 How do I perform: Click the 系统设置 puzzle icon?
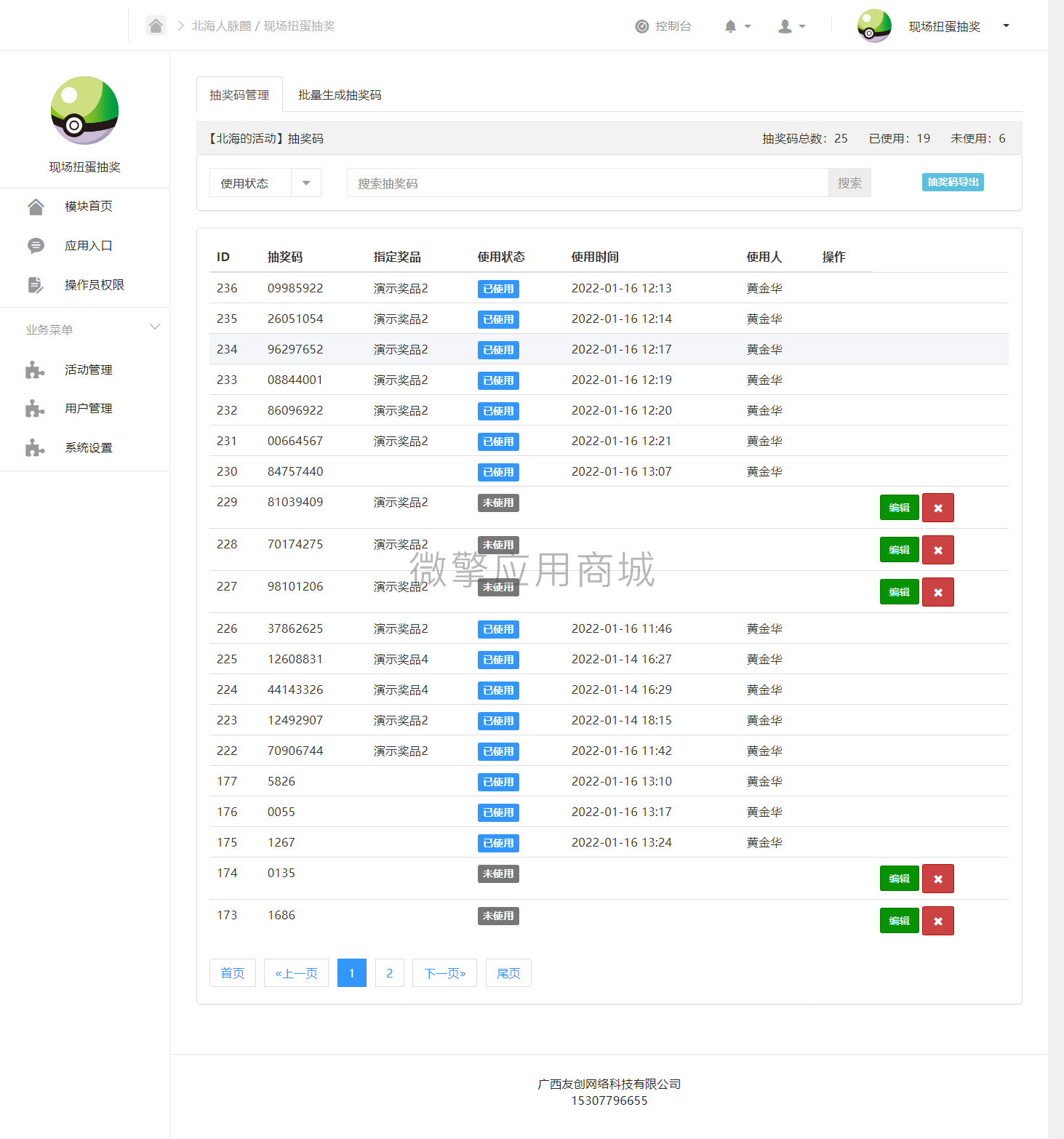[x=35, y=447]
